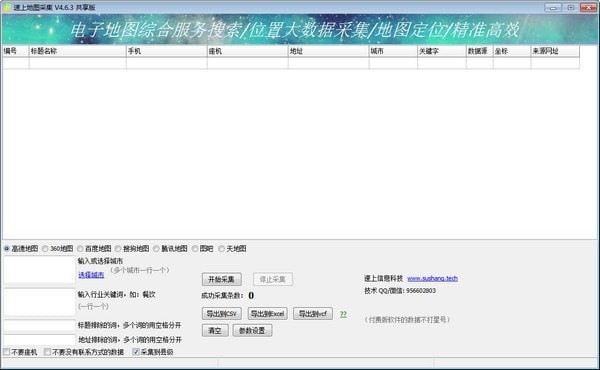Click the 停止采集 button
Screen dimensions: 600x370
click(x=273, y=279)
